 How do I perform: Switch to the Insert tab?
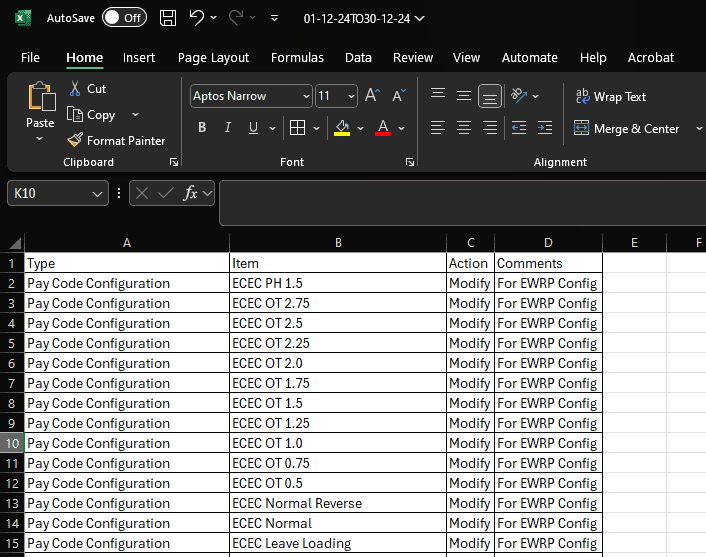139,58
